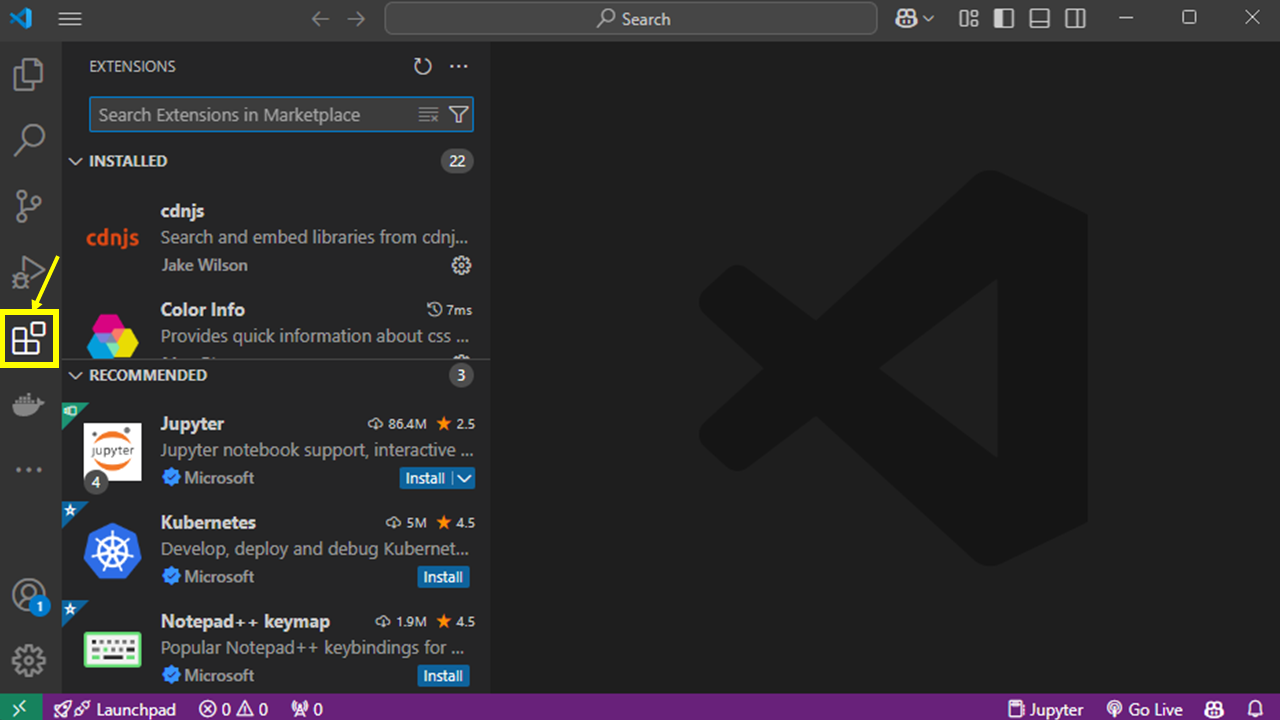Open the Notepad++ keymap extension

(276, 648)
